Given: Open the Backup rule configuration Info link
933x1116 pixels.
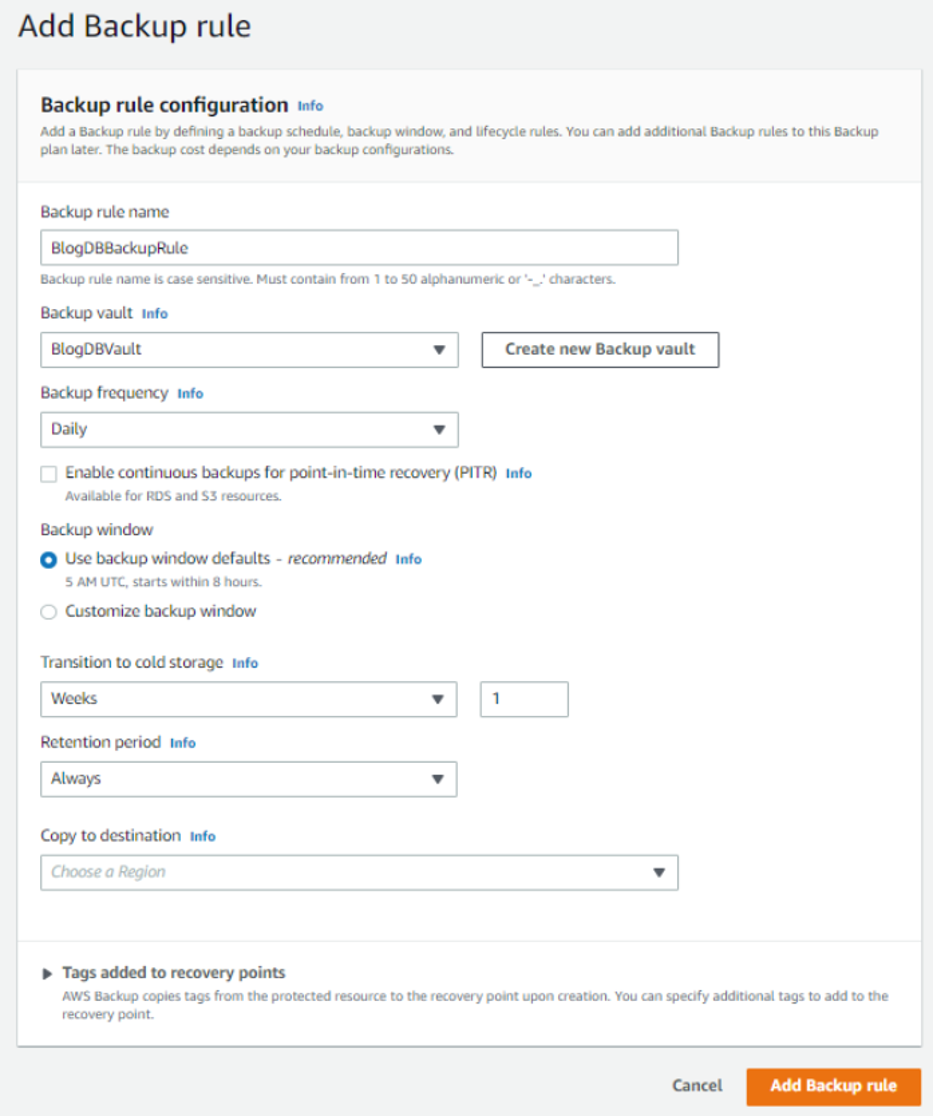Looking at the screenshot, I should (x=309, y=105).
